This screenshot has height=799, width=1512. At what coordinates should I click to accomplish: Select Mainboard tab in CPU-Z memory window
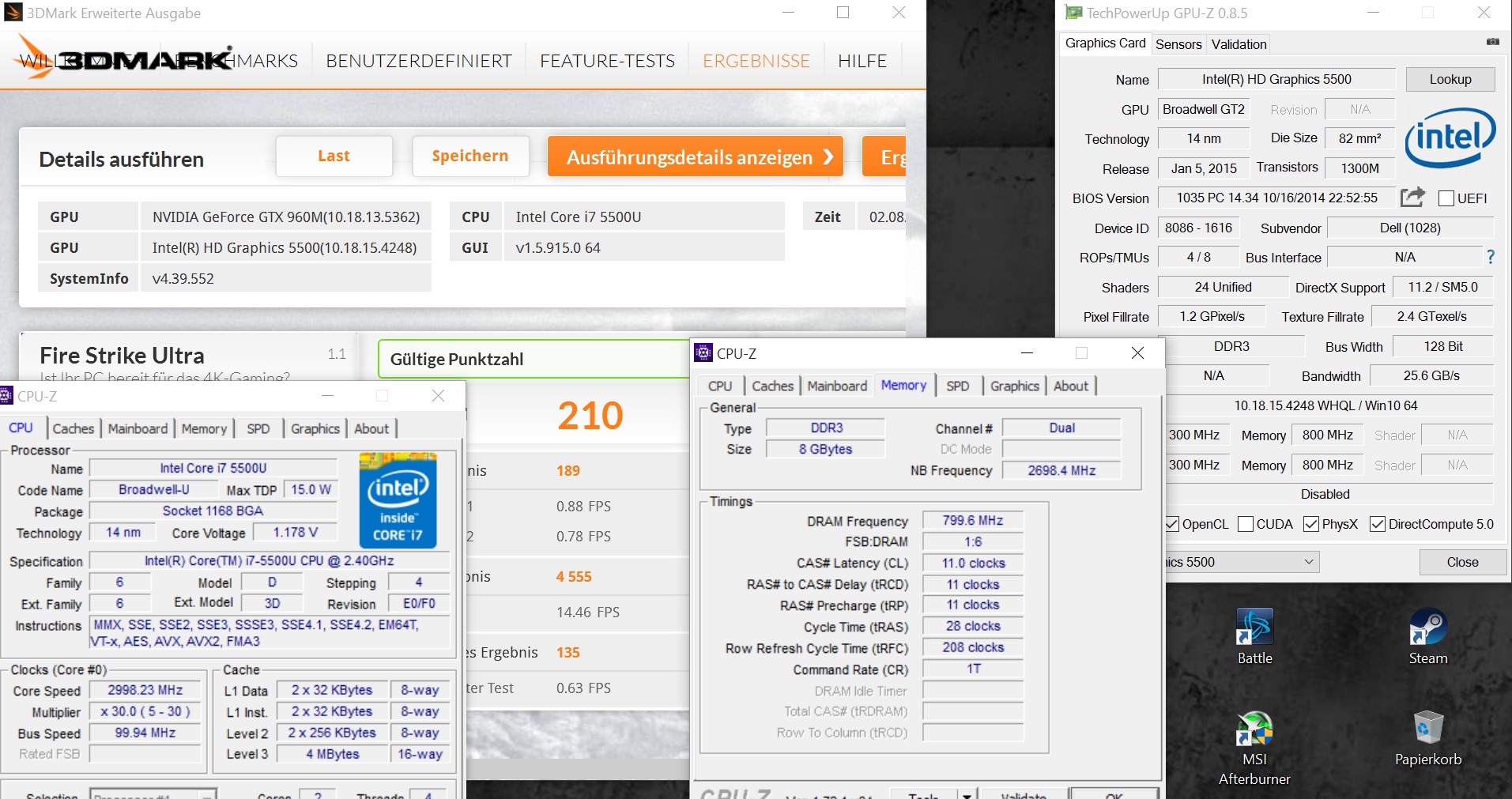pyautogui.click(x=837, y=386)
